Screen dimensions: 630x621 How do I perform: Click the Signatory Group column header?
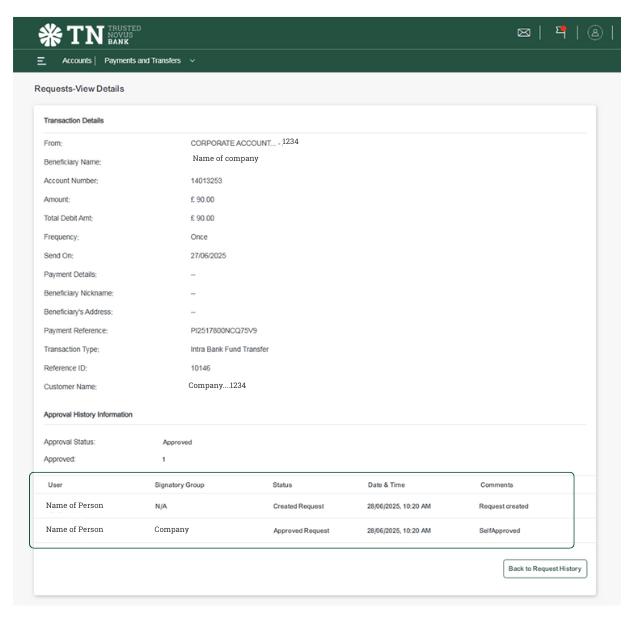click(179, 484)
